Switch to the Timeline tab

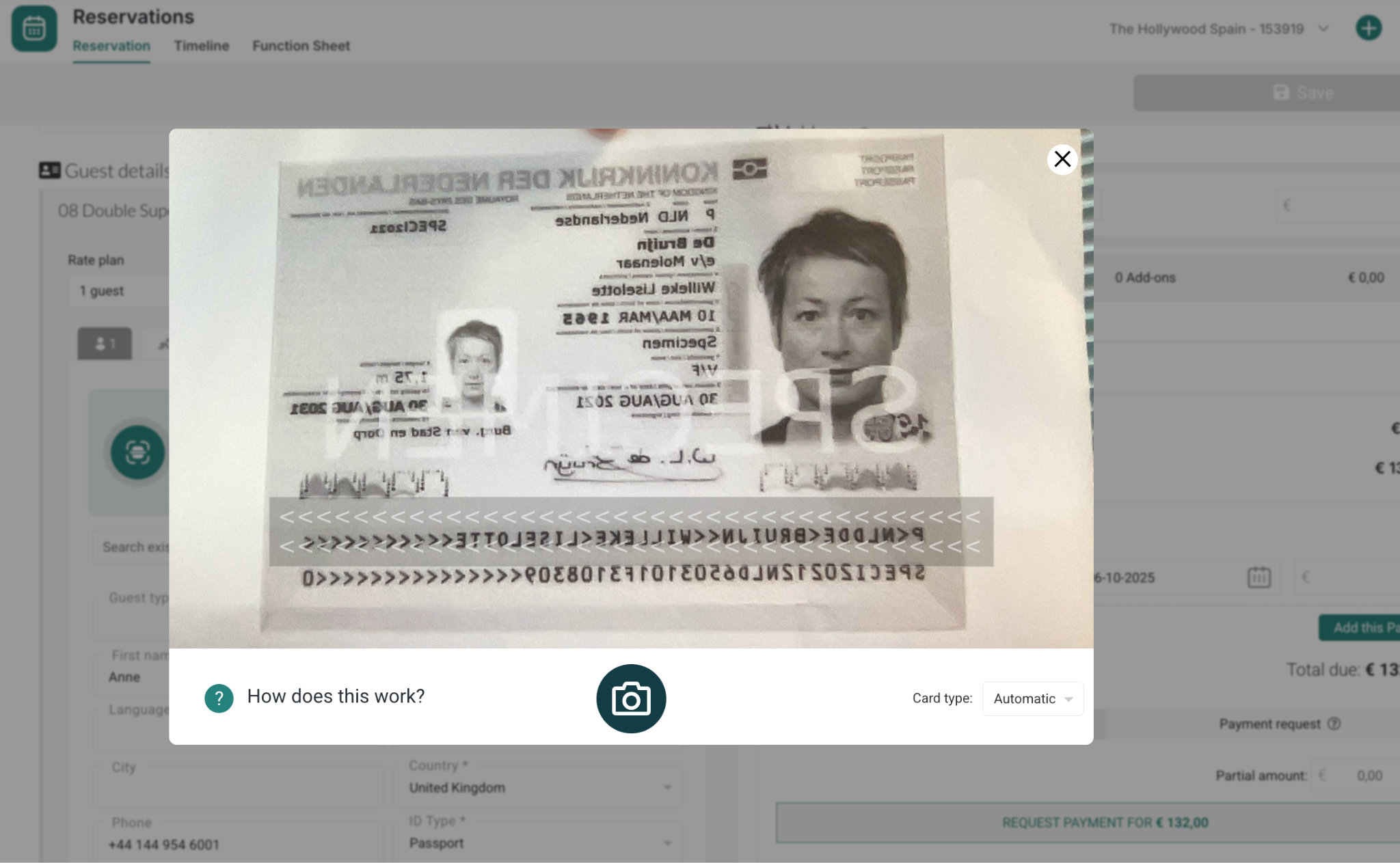201,46
